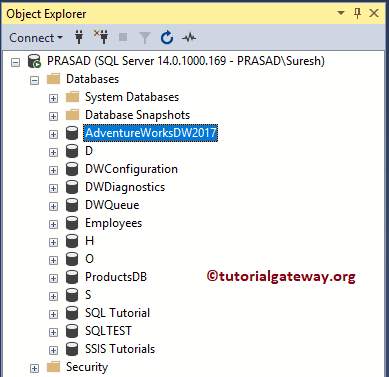Expand the Security folder

pos(34,368)
